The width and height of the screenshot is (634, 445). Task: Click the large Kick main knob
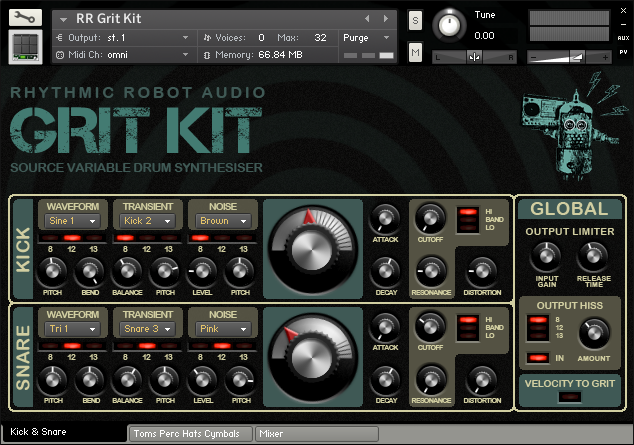click(312, 249)
